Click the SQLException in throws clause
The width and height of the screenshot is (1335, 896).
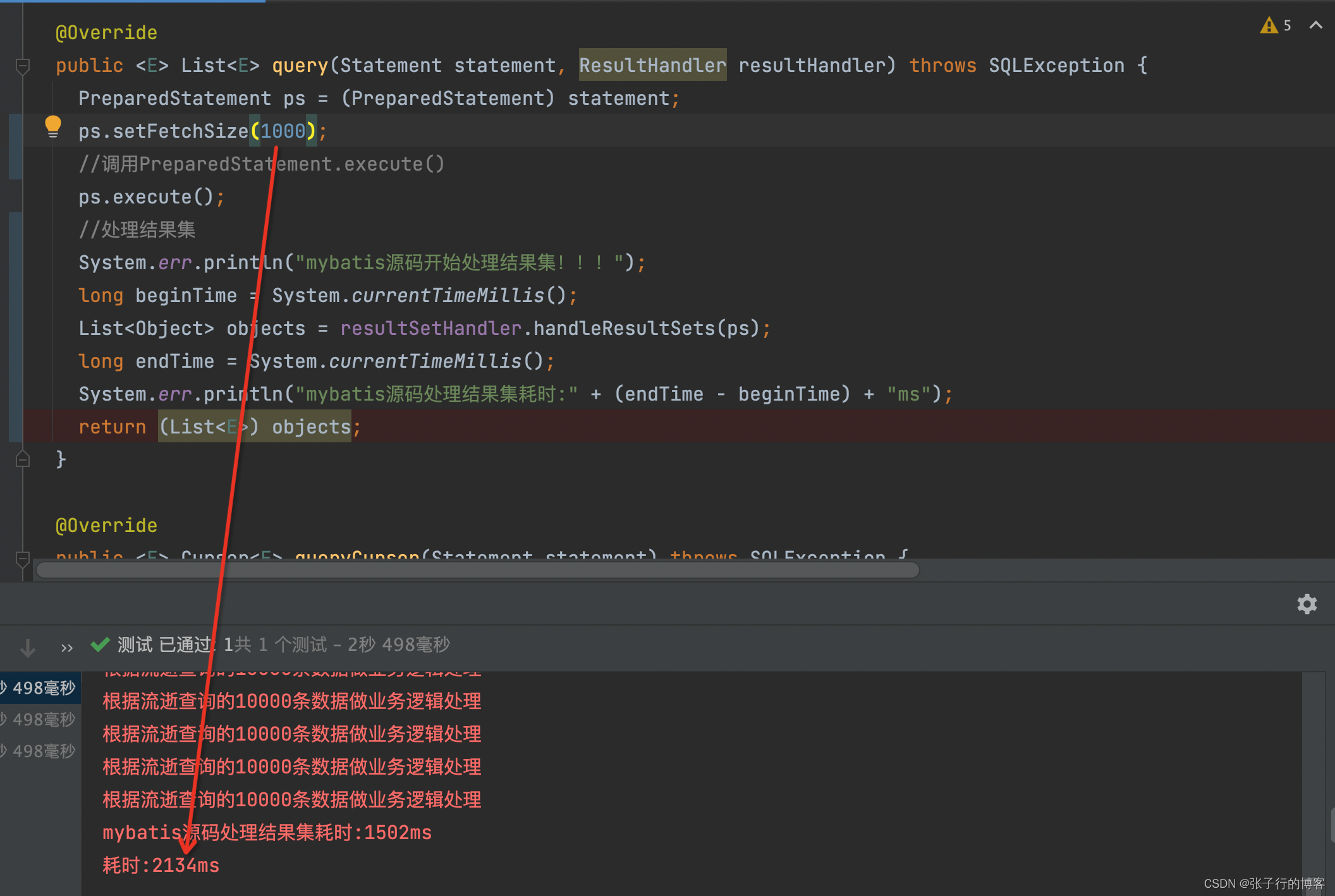point(1056,65)
